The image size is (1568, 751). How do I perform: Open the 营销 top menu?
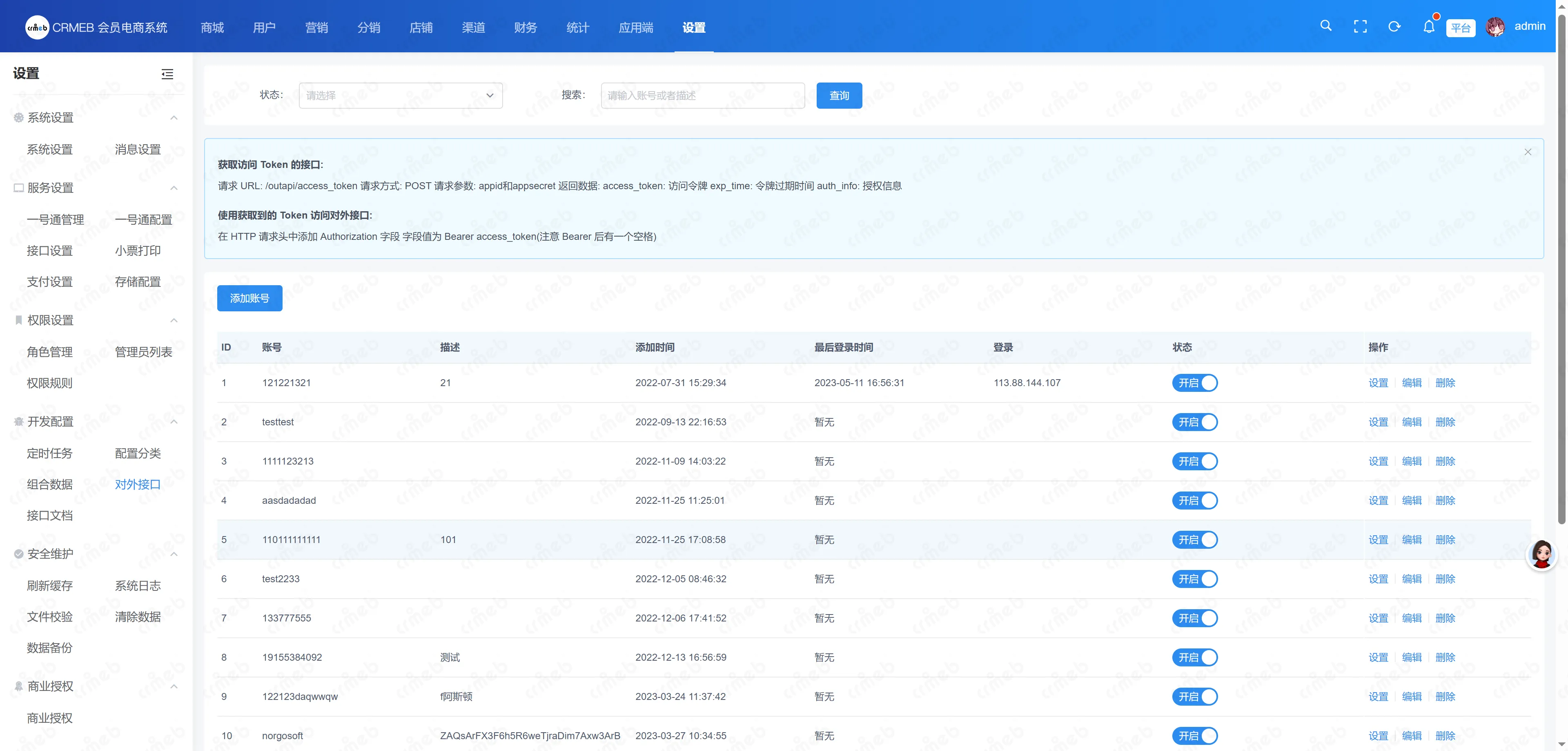click(316, 27)
